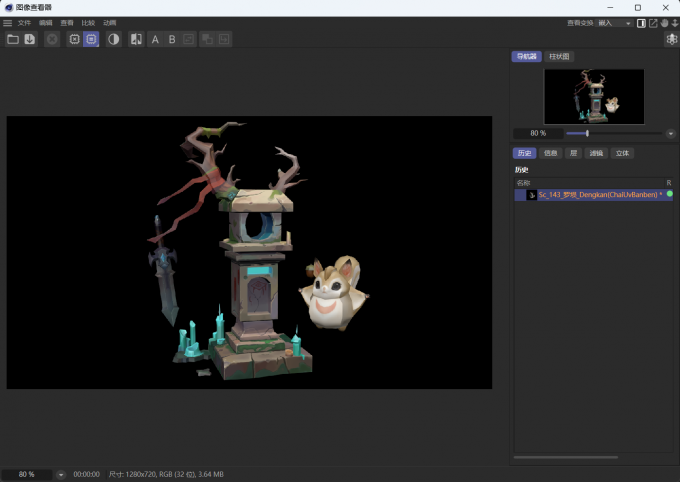Click the swap A/B arrows icon
This screenshot has width=680, height=482.
click(x=189, y=39)
